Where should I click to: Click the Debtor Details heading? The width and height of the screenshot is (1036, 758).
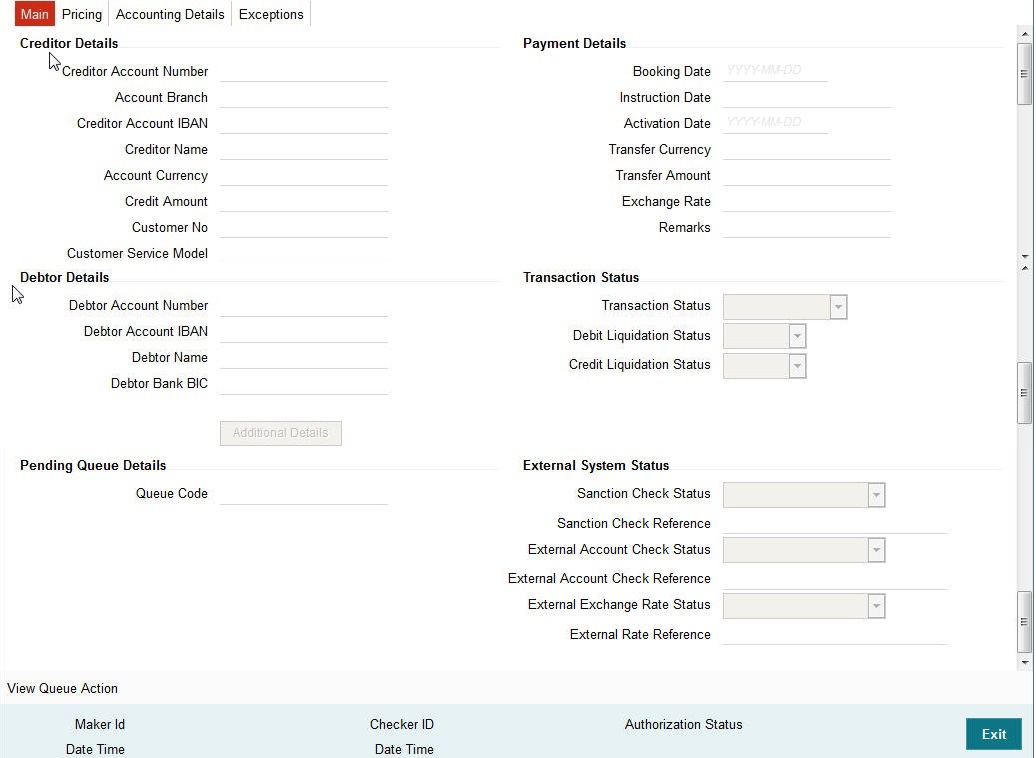click(64, 277)
